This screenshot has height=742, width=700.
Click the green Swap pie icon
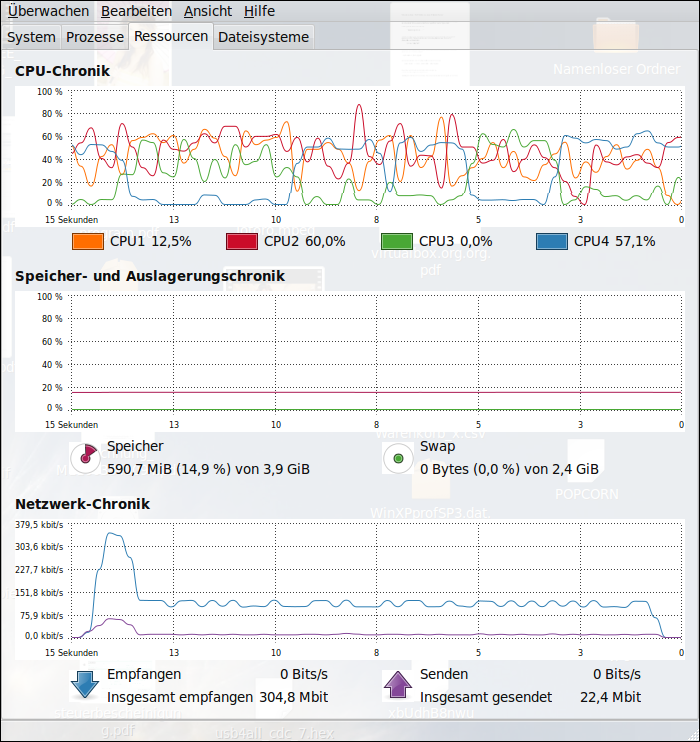pyautogui.click(x=399, y=458)
